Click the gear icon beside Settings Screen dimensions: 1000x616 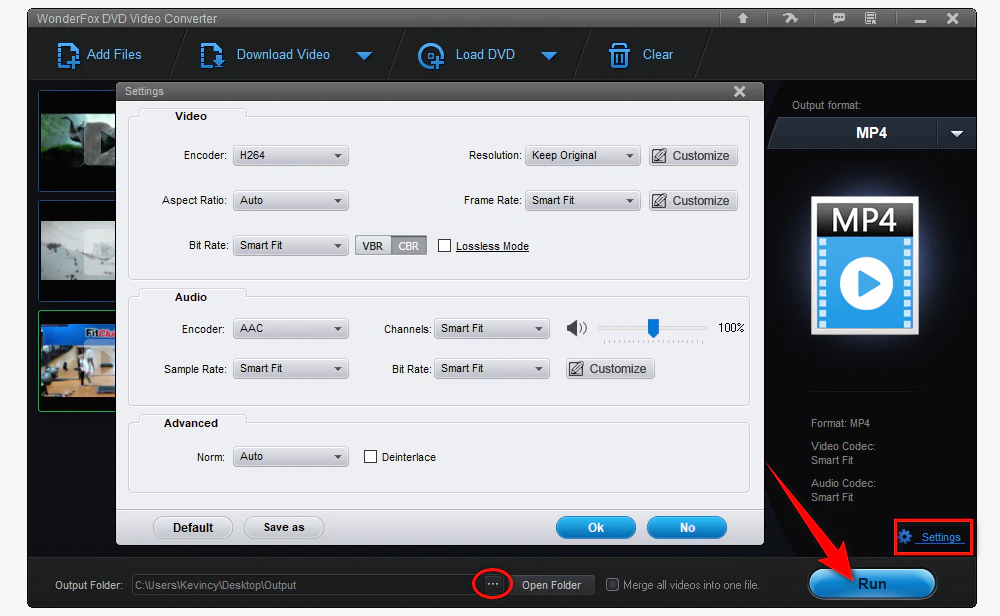click(906, 536)
